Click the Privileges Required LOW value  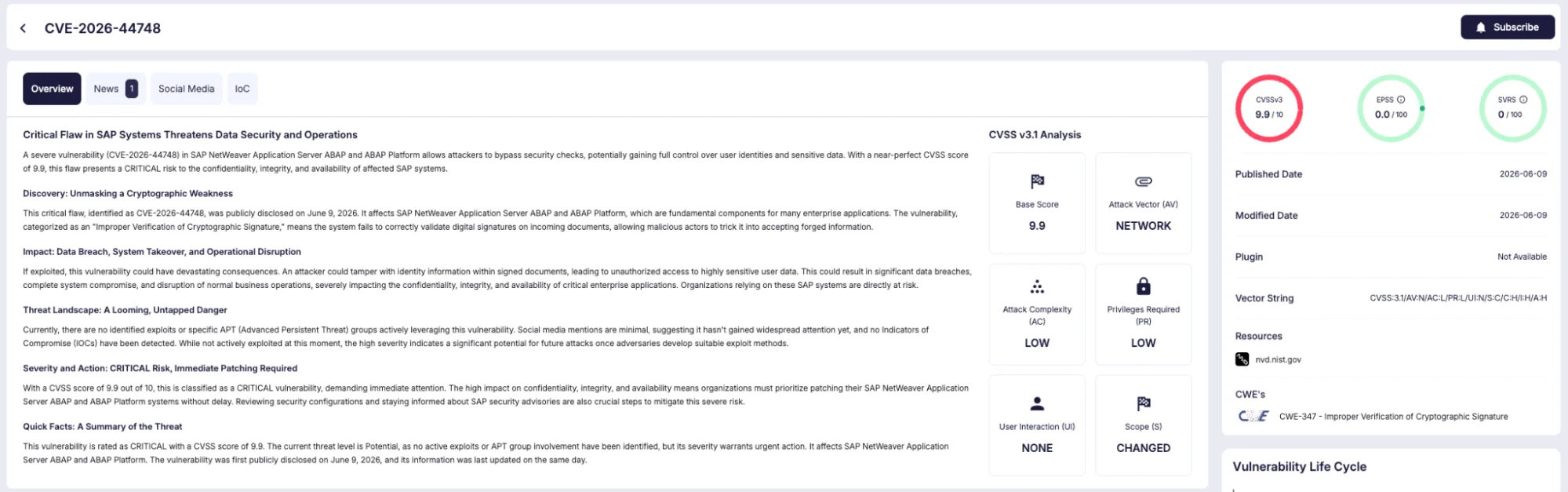click(x=1143, y=343)
